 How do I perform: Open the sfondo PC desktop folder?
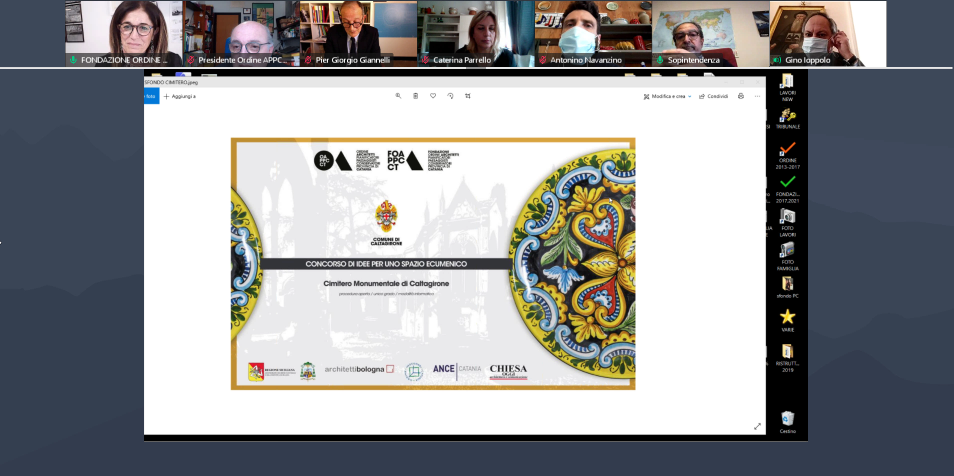click(787, 287)
